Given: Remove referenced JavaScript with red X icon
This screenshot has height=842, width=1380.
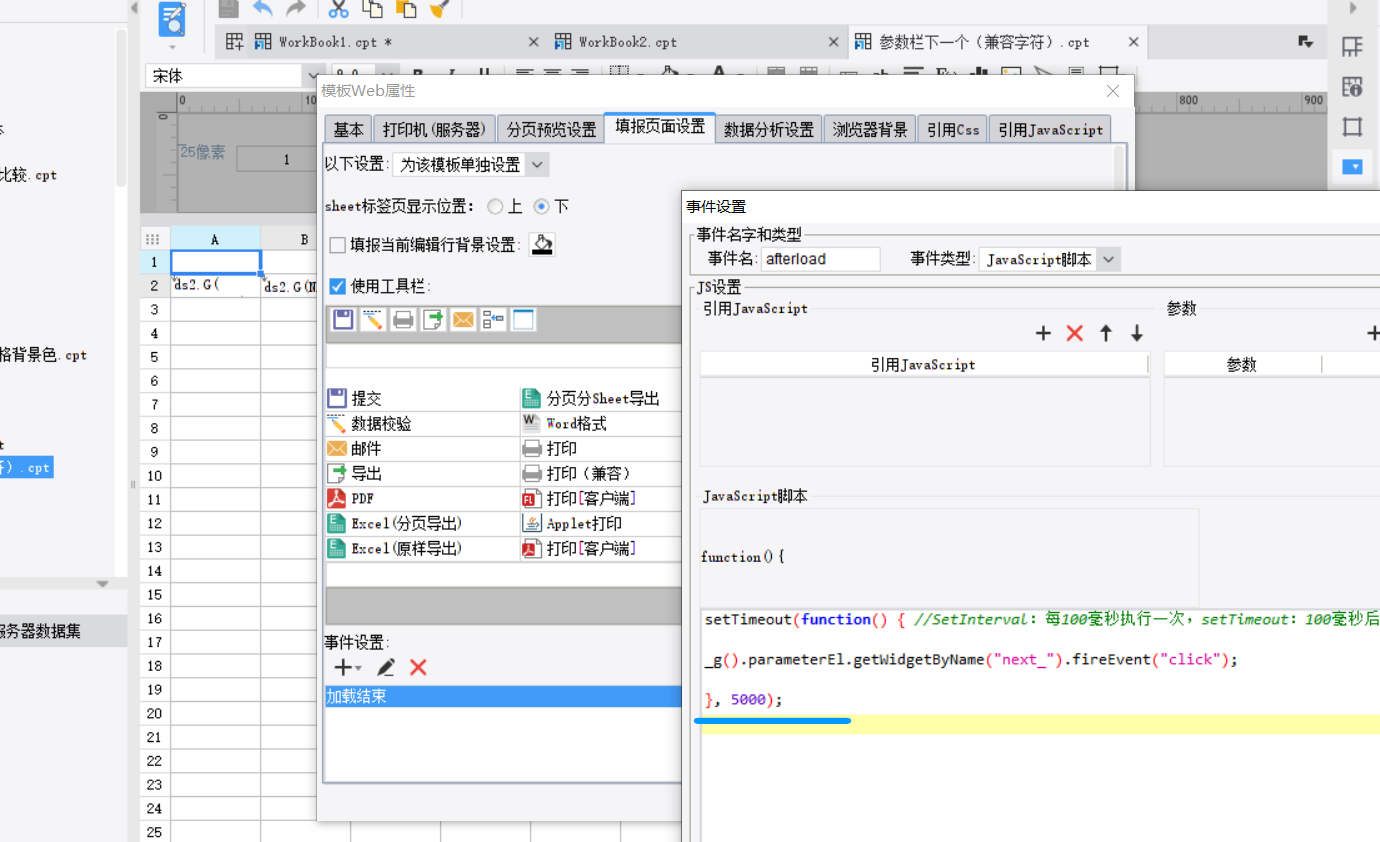Looking at the screenshot, I should (1075, 334).
